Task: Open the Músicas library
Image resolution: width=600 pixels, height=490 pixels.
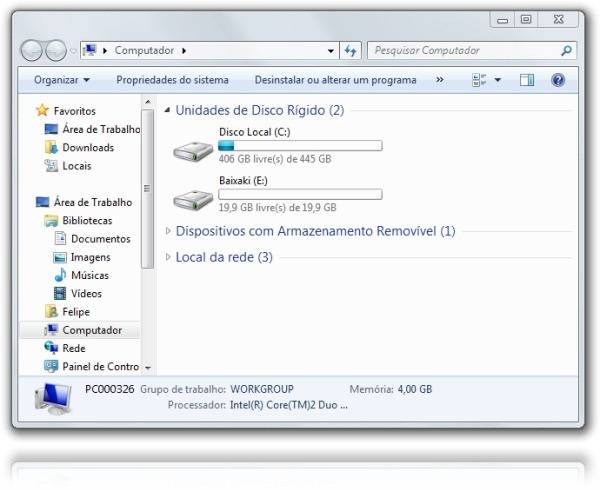Action: pos(81,275)
